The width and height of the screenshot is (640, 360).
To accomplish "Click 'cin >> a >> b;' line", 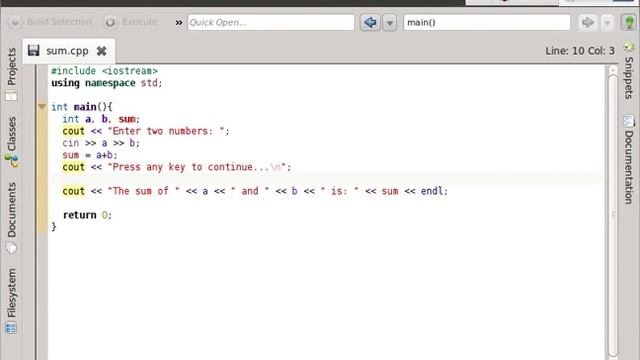I will tap(101, 143).
